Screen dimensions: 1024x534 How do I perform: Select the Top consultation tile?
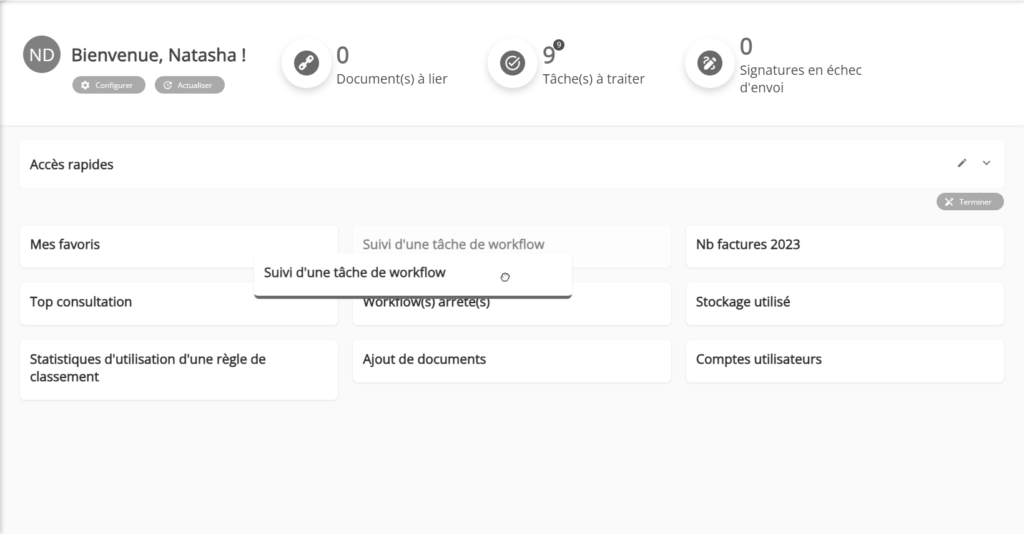[137, 304]
